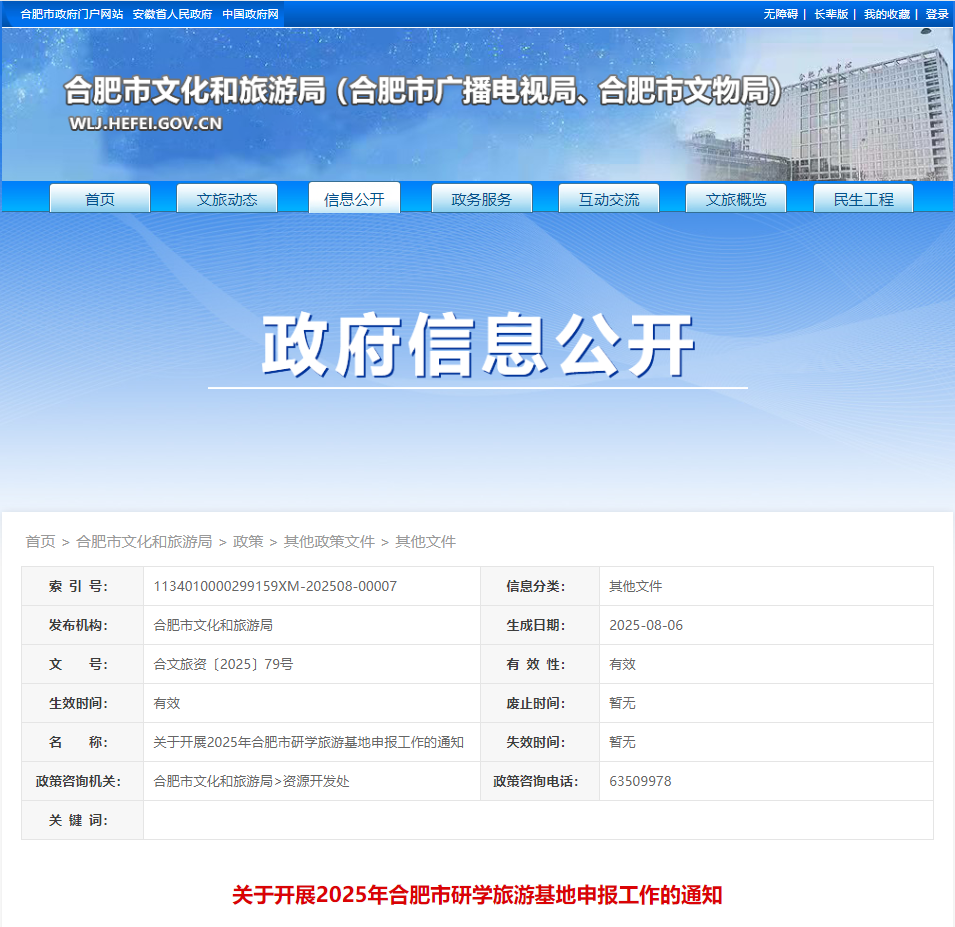The image size is (955, 927).
Task: Open the 文旅概览 tab
Action: coord(735,198)
